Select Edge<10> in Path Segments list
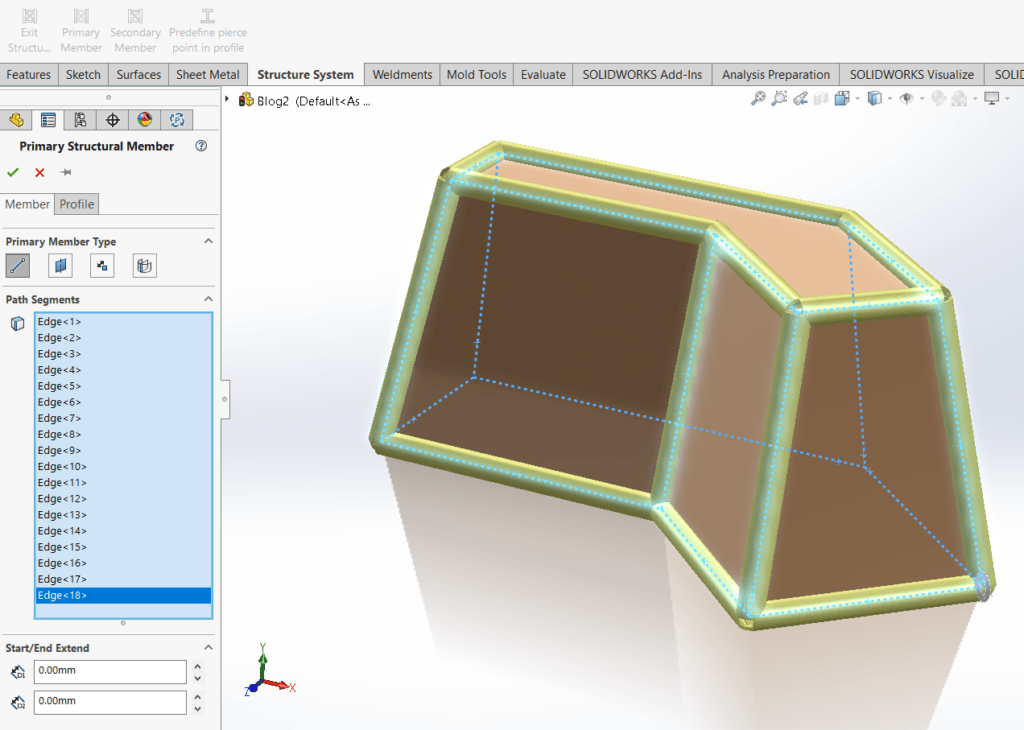Viewport: 1024px width, 730px height. coord(62,467)
